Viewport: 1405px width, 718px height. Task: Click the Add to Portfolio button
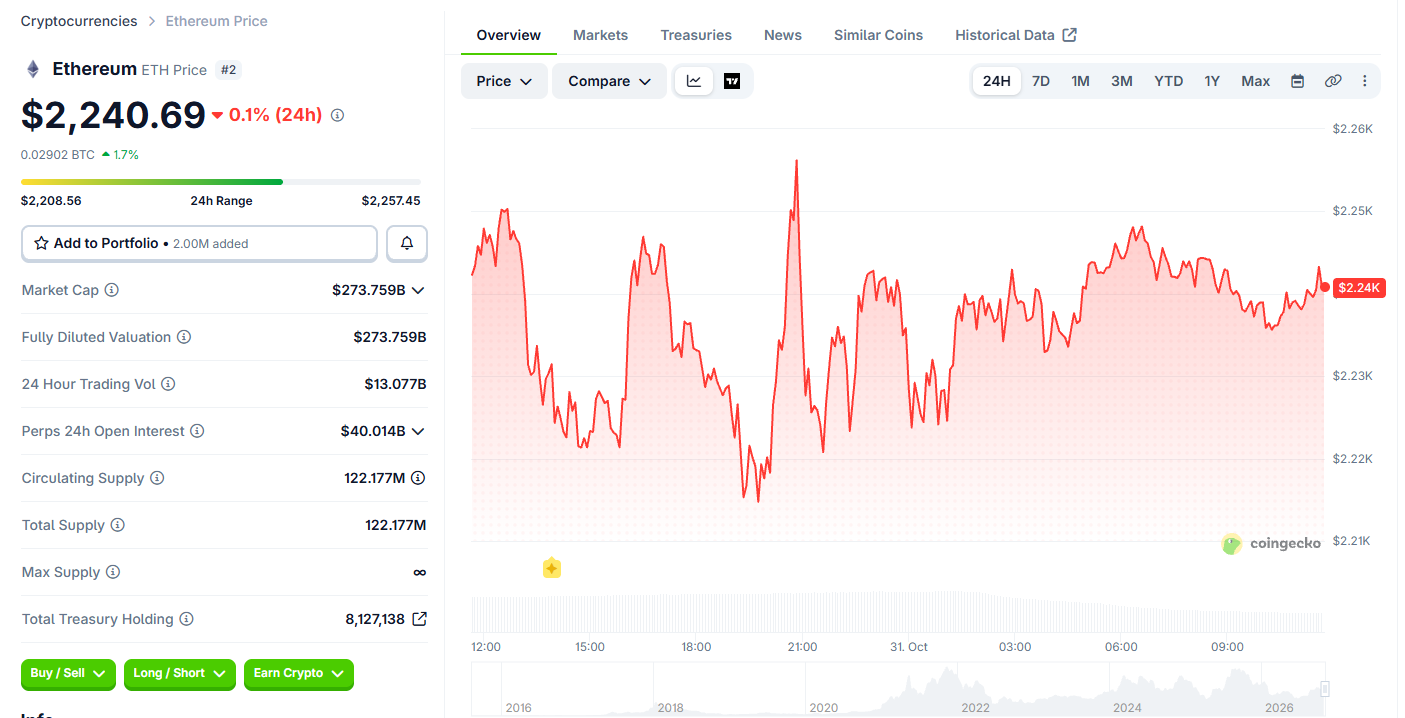pos(199,243)
